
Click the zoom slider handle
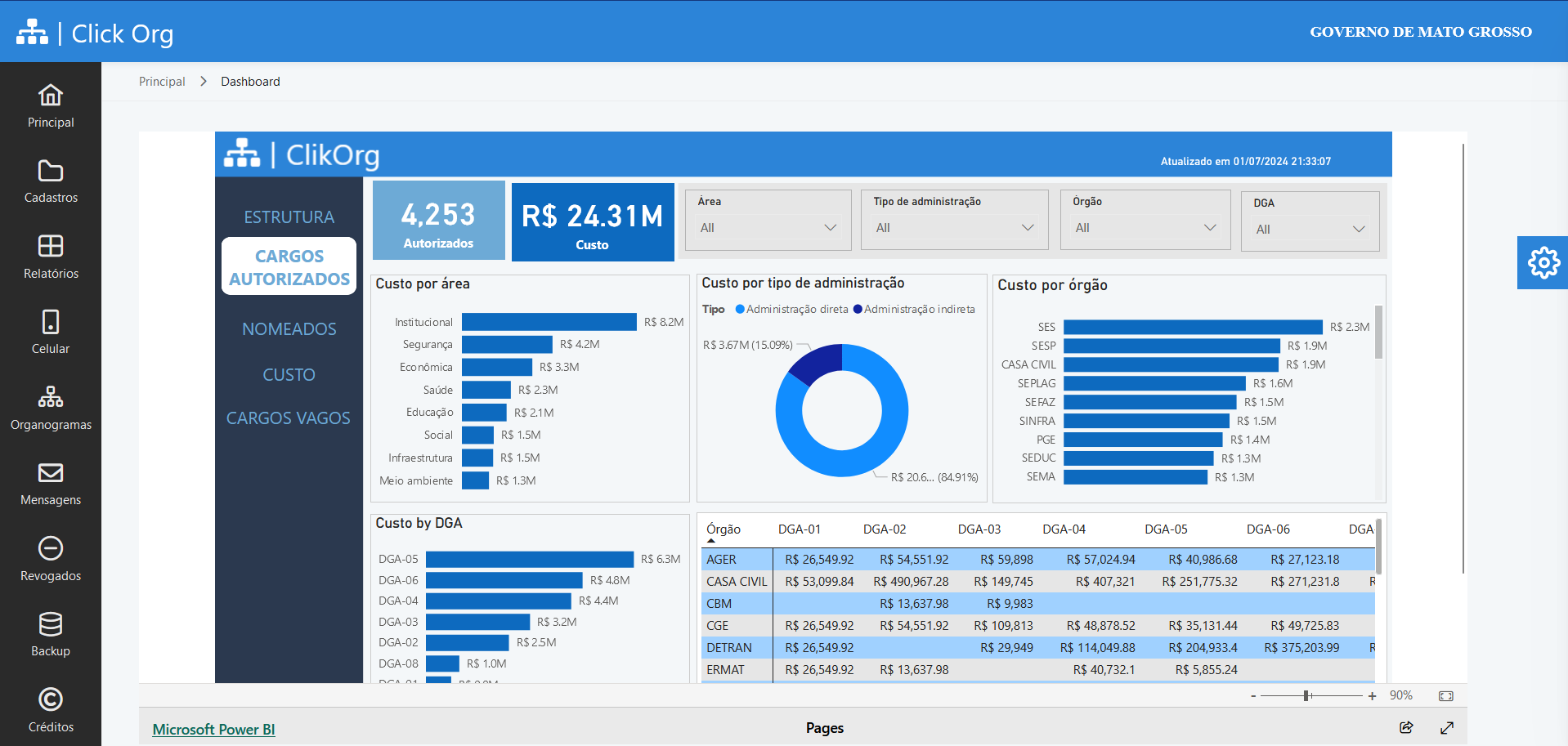(1306, 695)
